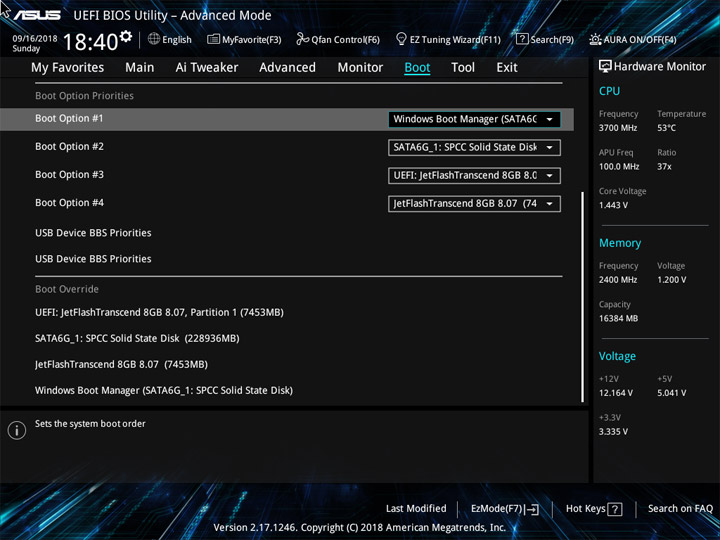Click +3.3V reading 3.335 V

pos(613,432)
